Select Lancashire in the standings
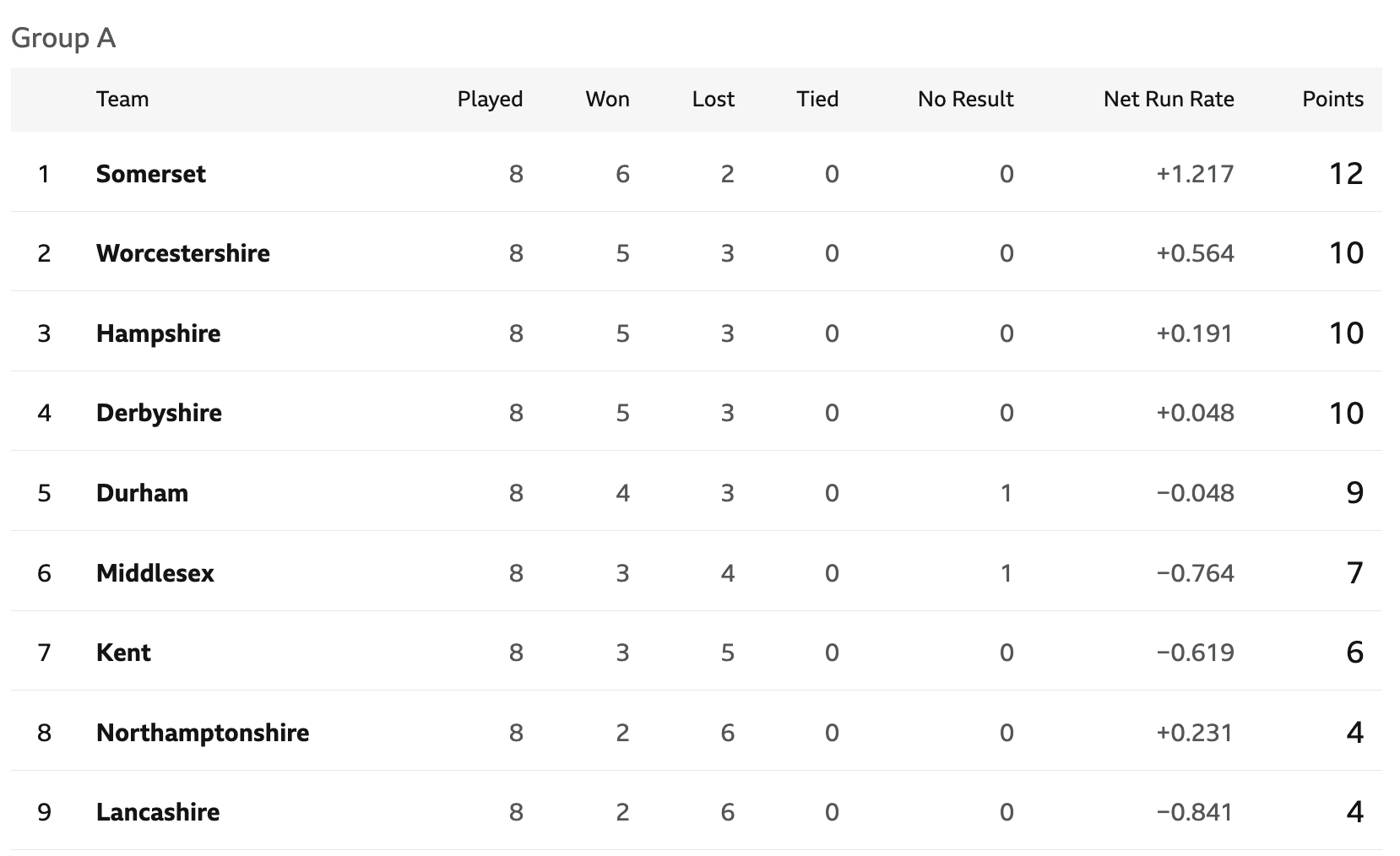Viewport: 1400px width, 856px height. [x=157, y=811]
